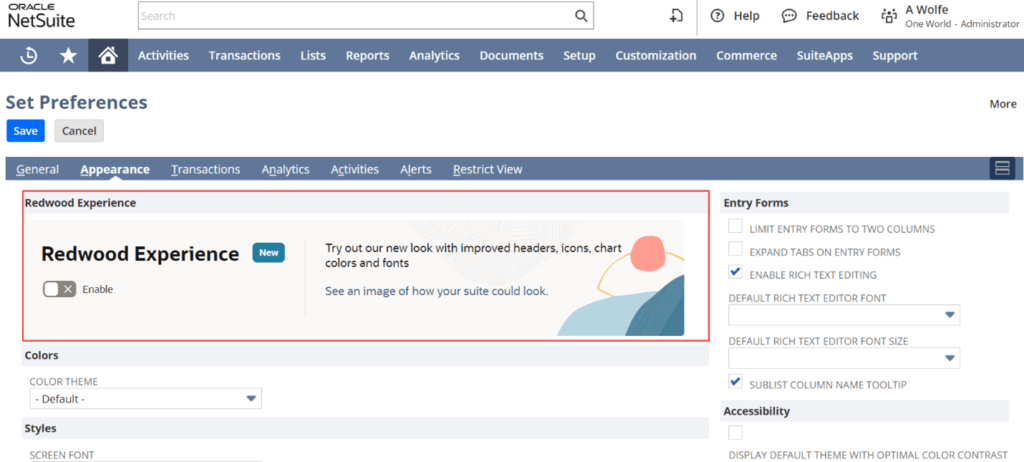This screenshot has height=462, width=1024.
Task: Click the Create New page-plus icon
Action: 677,16
